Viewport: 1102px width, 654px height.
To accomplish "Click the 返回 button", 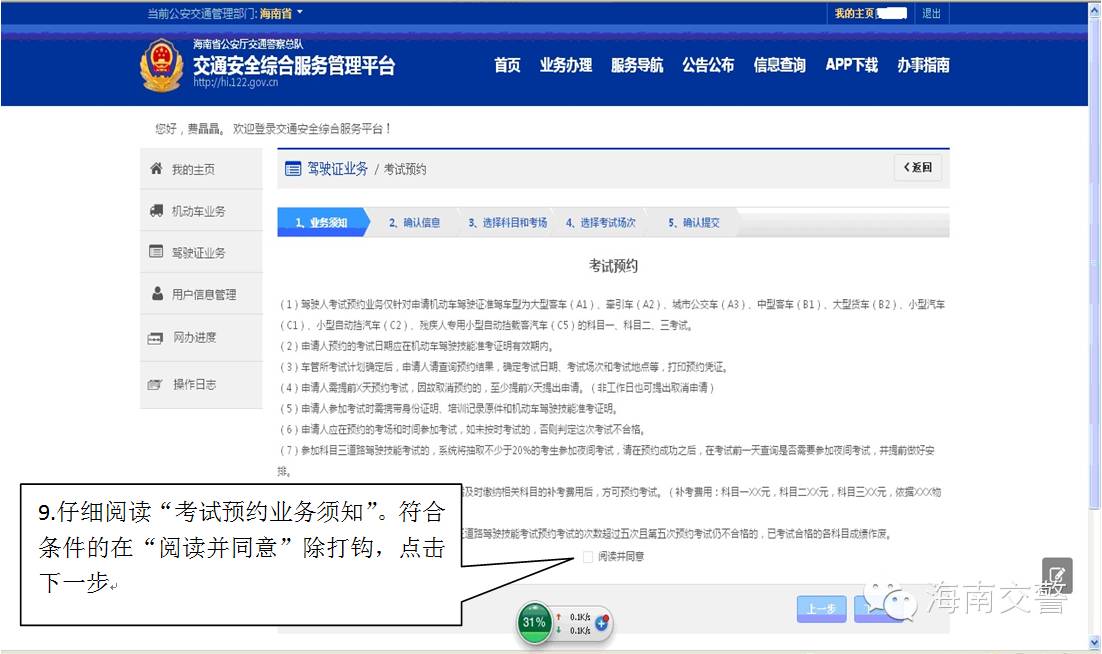I will click(916, 169).
